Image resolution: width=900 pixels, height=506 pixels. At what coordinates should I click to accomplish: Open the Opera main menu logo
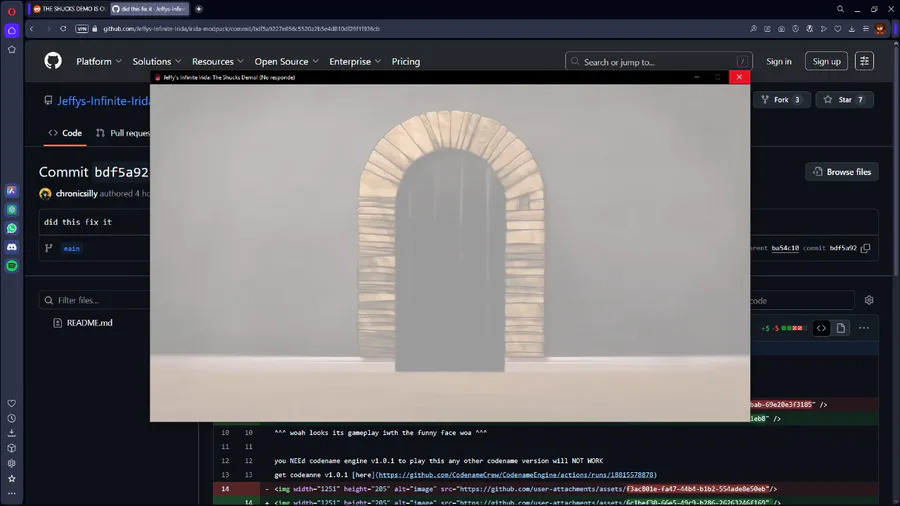(11, 11)
